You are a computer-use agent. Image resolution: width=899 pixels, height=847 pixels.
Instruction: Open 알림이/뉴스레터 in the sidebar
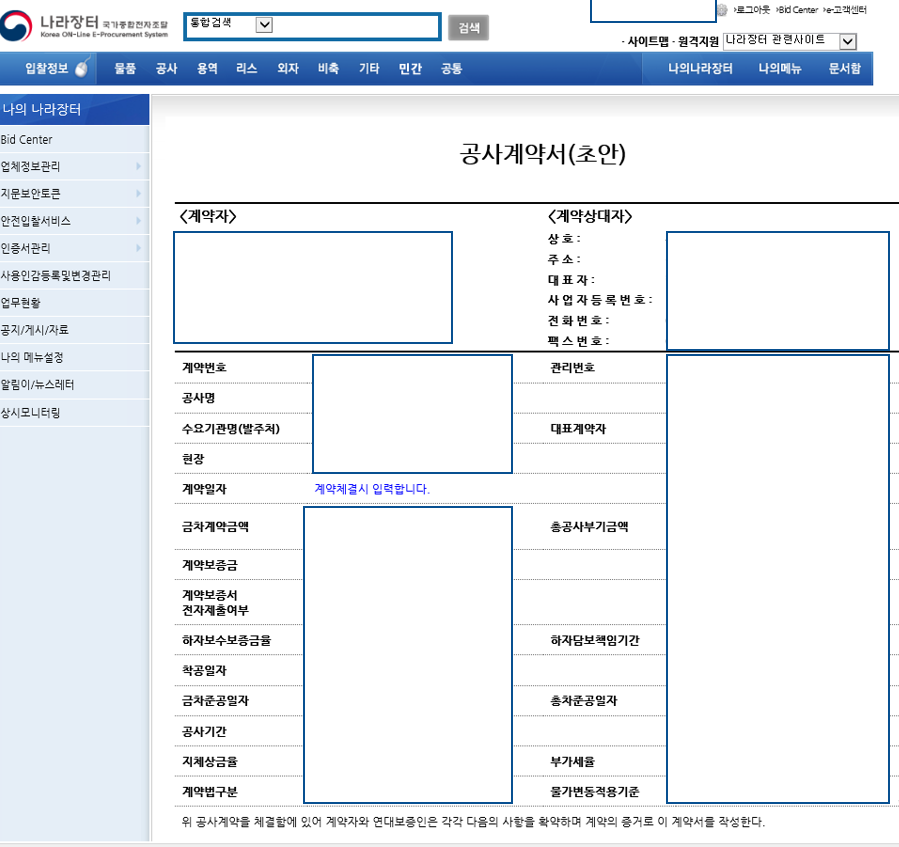(37, 384)
